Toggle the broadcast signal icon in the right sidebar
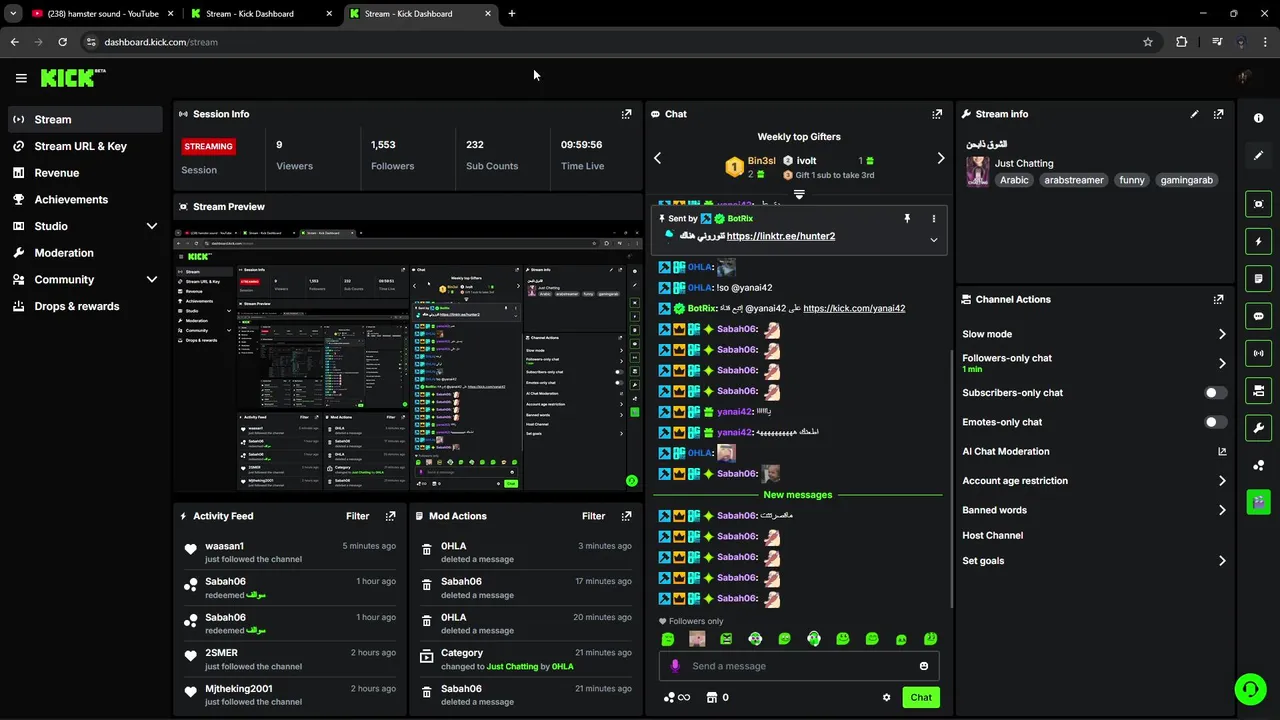This screenshot has height=720, width=1280. coord(1258,353)
